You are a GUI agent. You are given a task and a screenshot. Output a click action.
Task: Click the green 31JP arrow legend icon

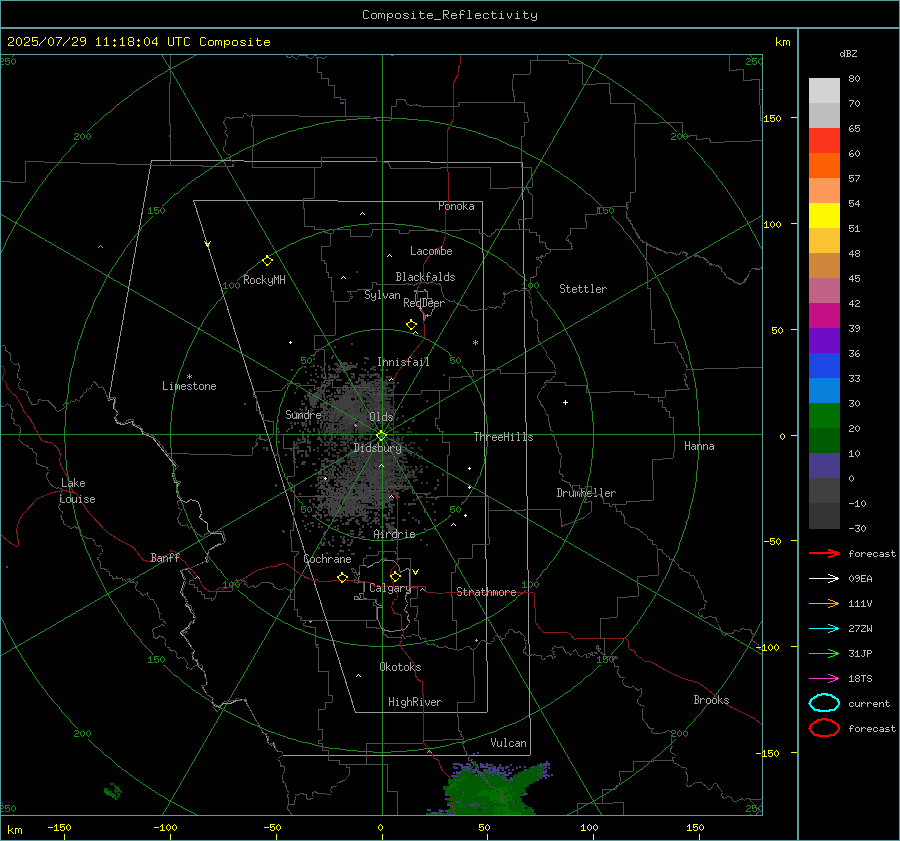824,653
